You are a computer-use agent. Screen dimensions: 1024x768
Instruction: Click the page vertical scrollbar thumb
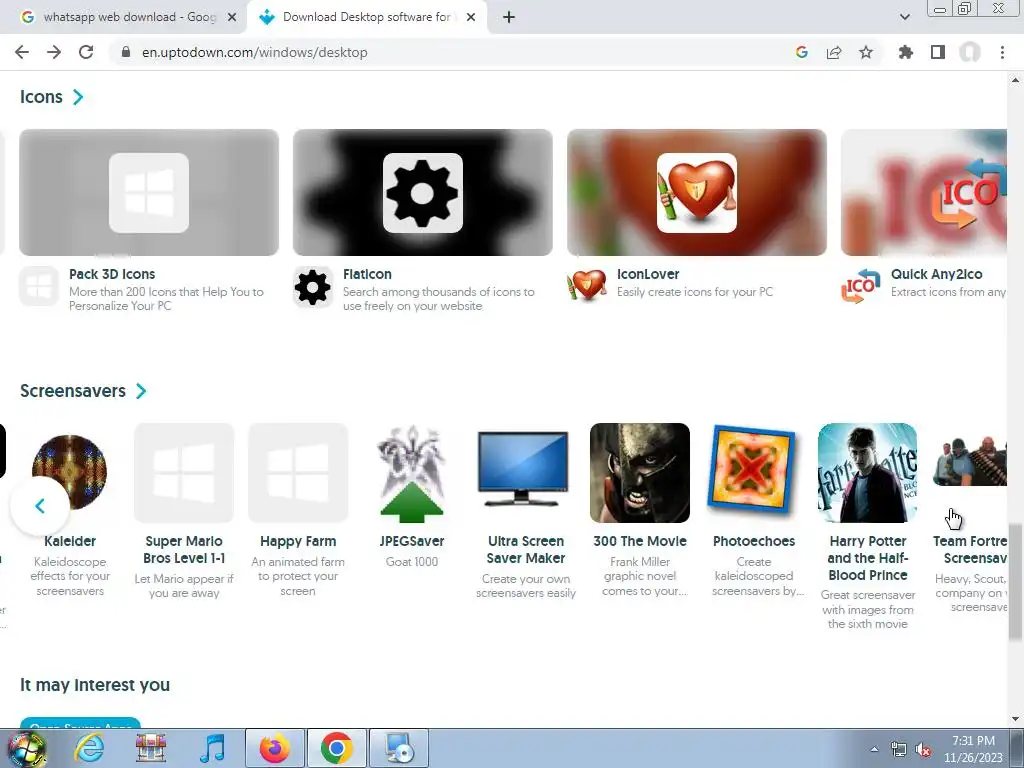1015,583
